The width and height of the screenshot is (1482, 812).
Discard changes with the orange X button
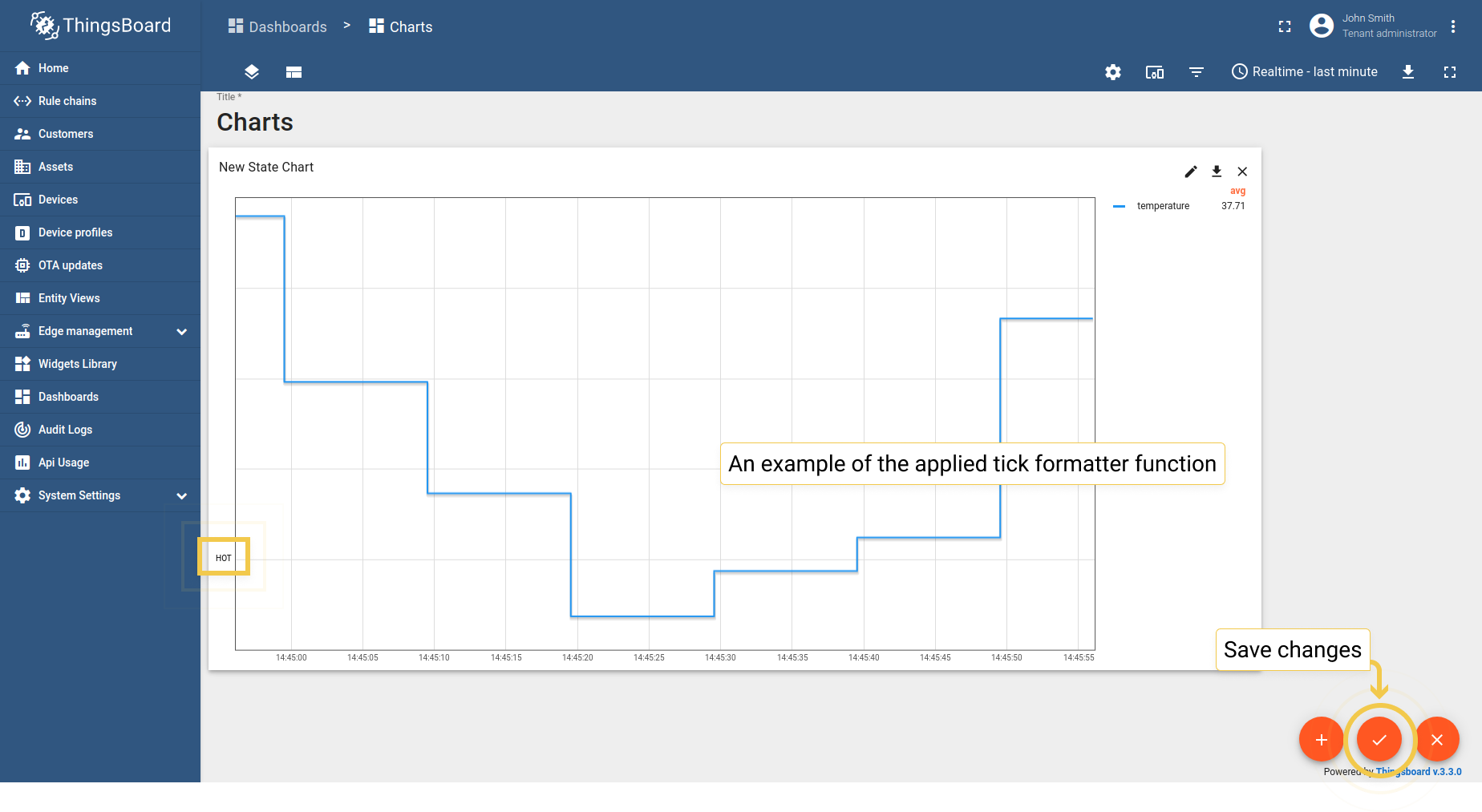click(1437, 739)
